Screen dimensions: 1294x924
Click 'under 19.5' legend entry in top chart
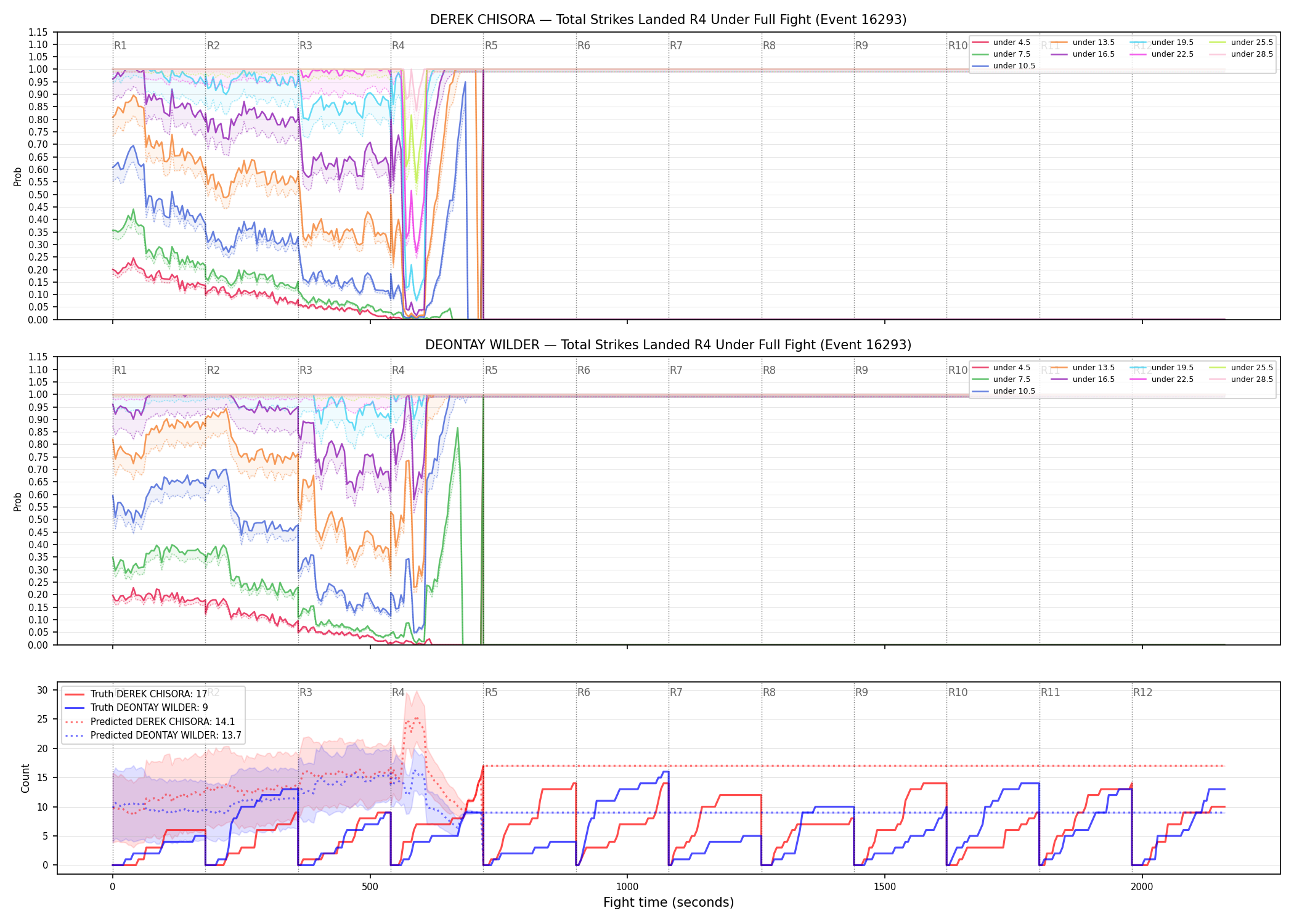1162,43
